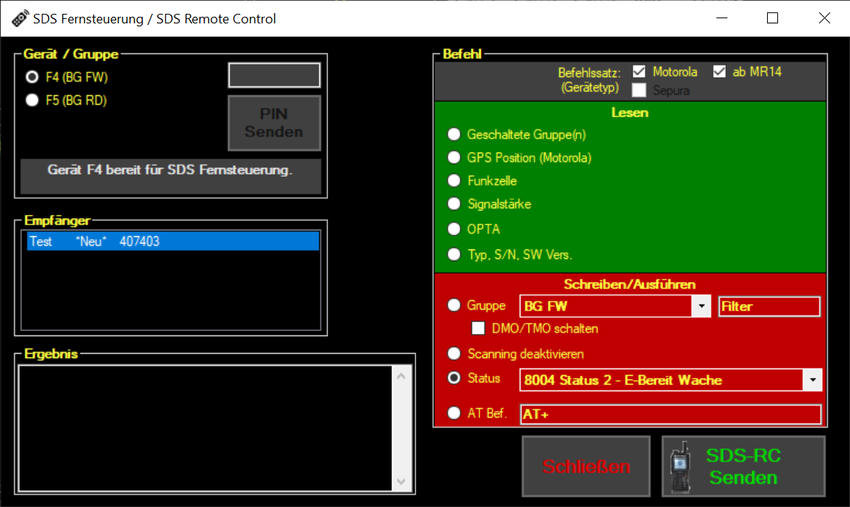Select the Funkzelle radio button
The width and height of the screenshot is (850, 507).
(x=454, y=181)
